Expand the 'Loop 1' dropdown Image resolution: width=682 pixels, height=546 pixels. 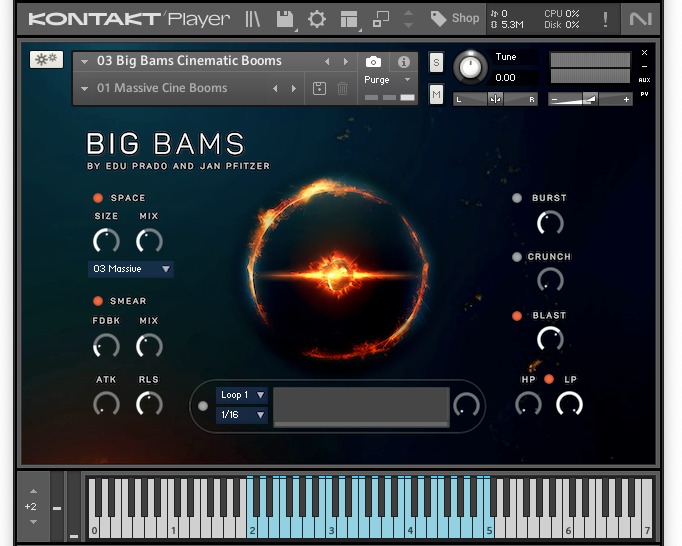point(242,395)
